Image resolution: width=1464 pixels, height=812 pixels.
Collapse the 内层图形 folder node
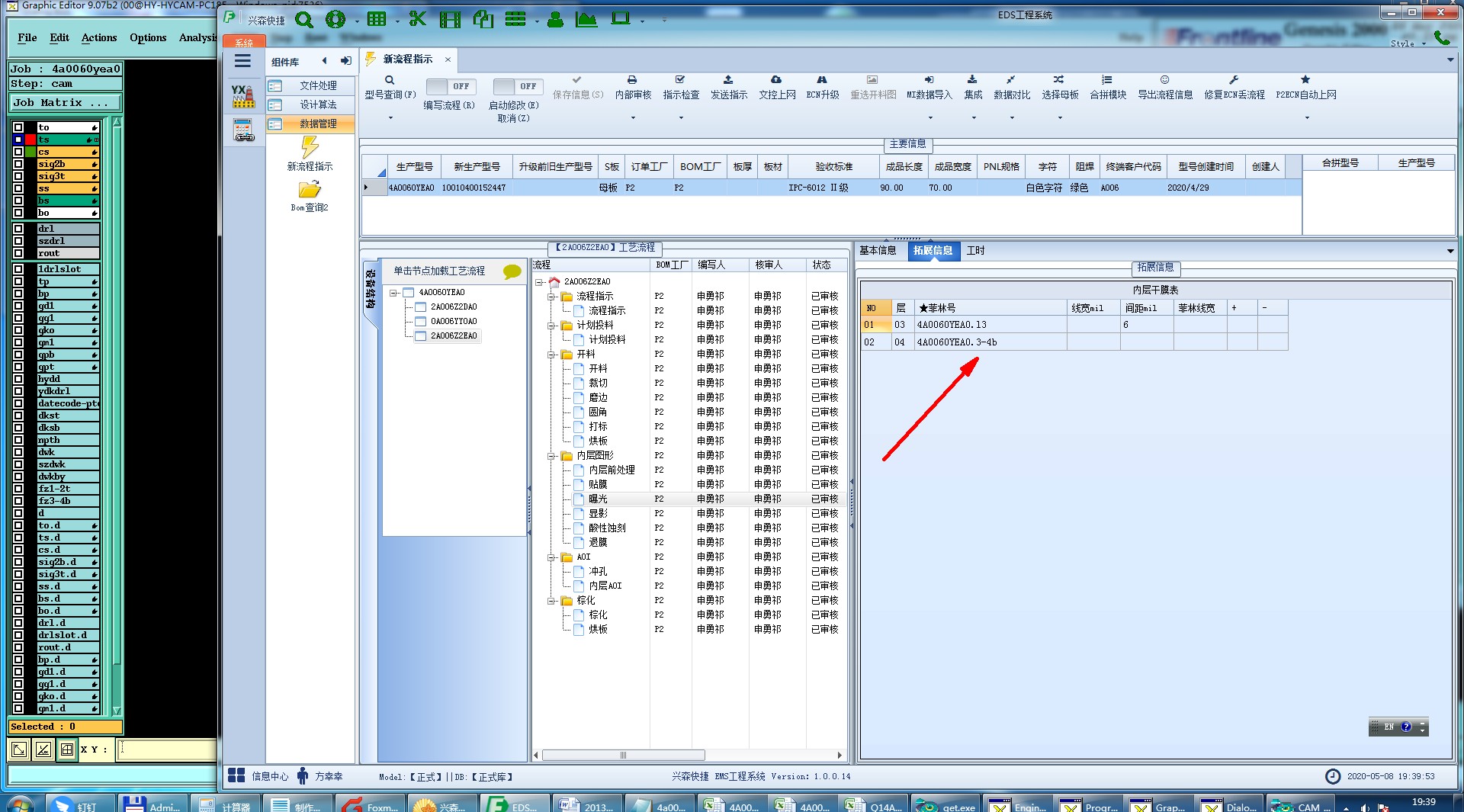point(551,456)
